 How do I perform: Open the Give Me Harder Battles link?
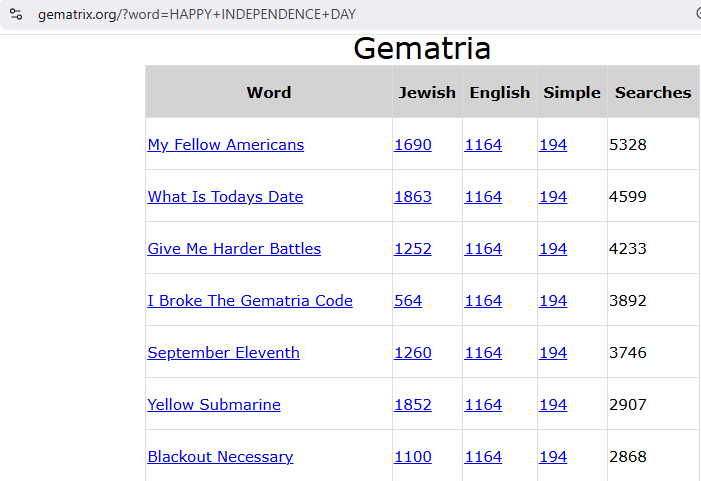(234, 249)
